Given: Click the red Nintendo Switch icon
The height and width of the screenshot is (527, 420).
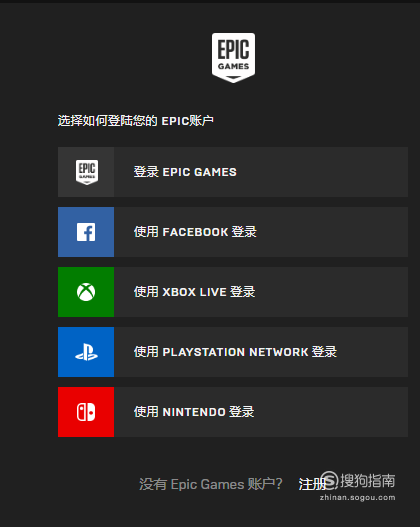Looking at the screenshot, I should tap(86, 412).
